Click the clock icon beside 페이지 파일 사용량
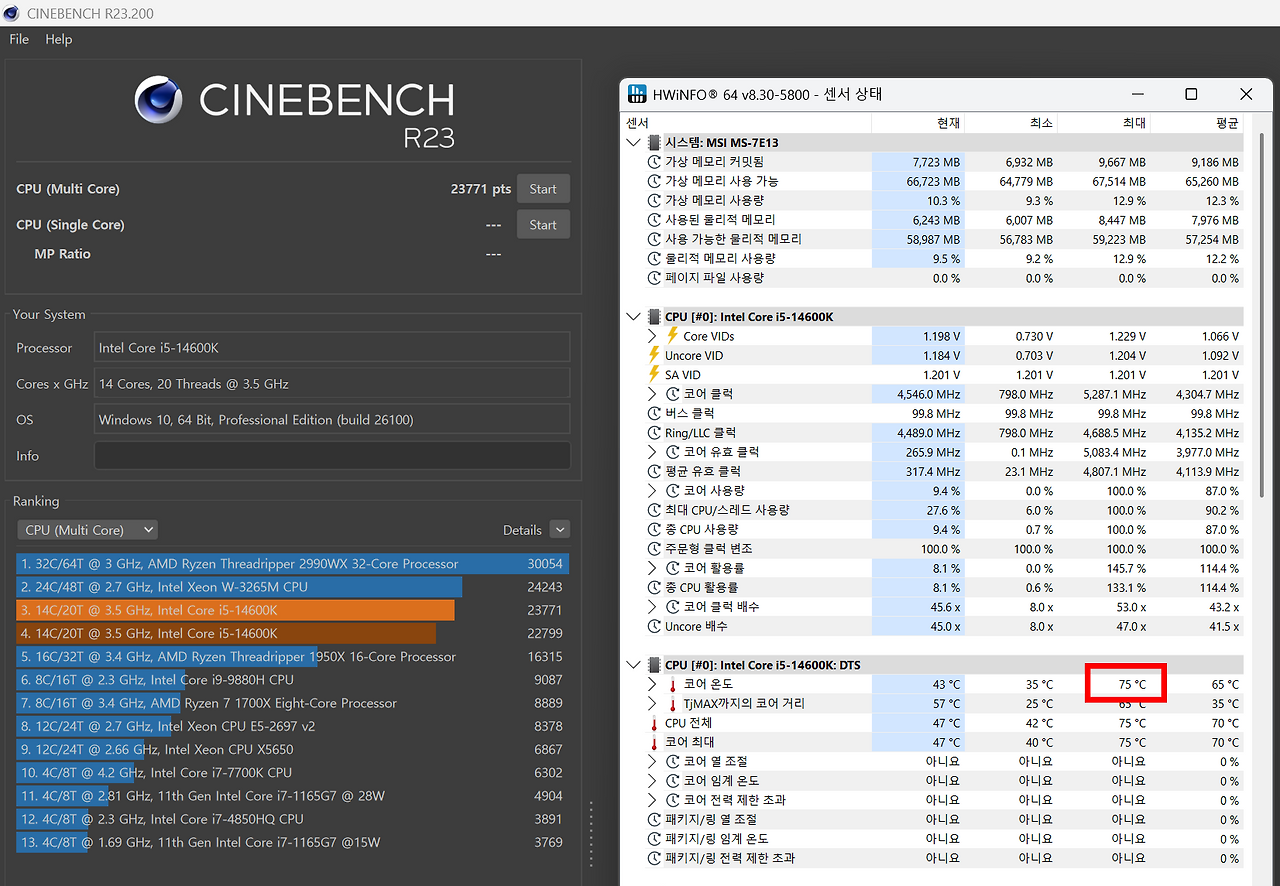 coord(654,278)
